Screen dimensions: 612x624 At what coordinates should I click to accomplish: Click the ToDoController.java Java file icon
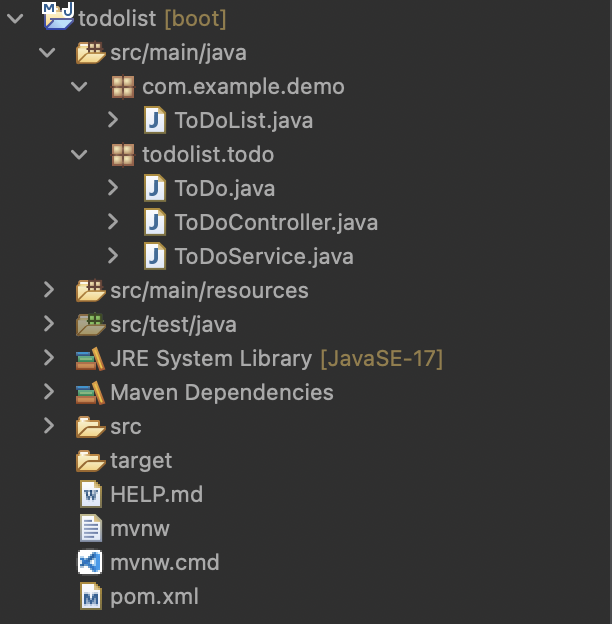[155, 222]
